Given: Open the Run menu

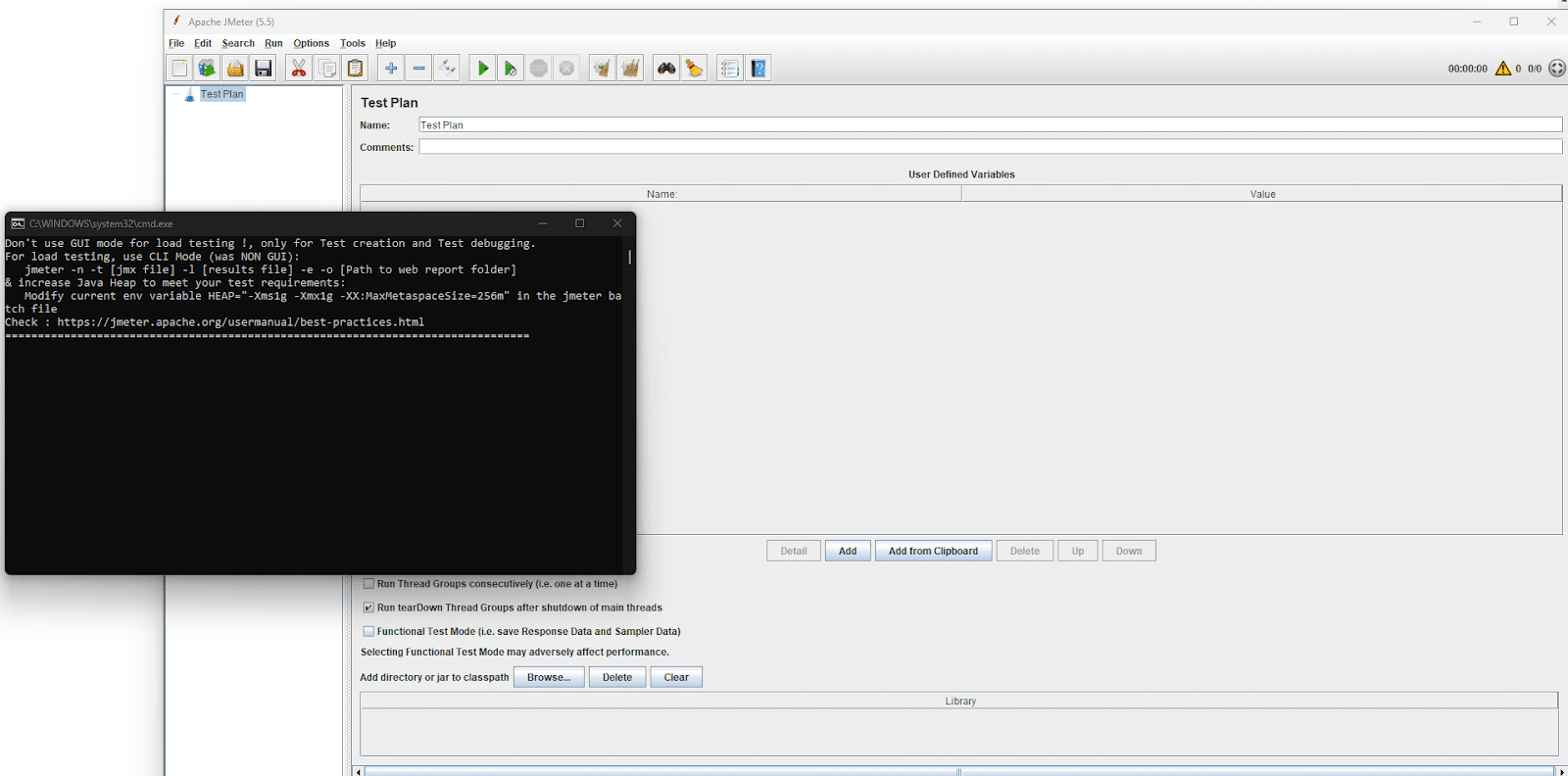Looking at the screenshot, I should click(x=273, y=43).
